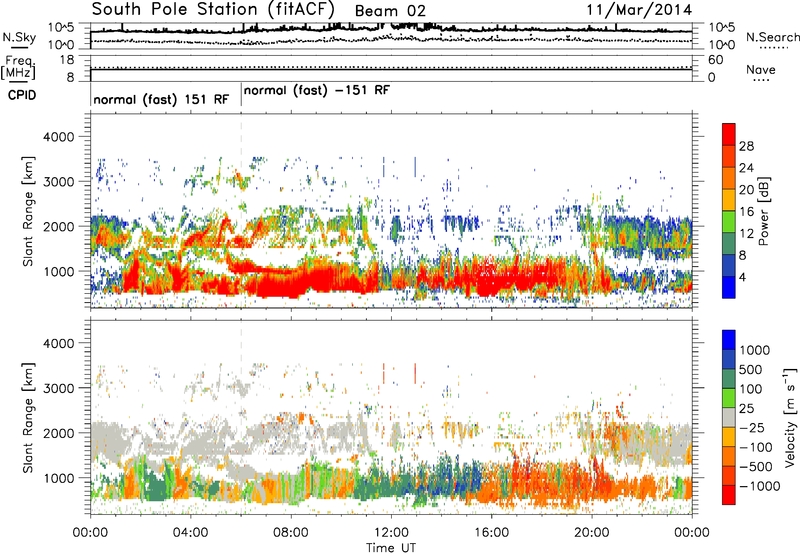Pick dark green 100–500 velocity colorbar segment
This screenshot has width=800, height=554.
pos(729,379)
